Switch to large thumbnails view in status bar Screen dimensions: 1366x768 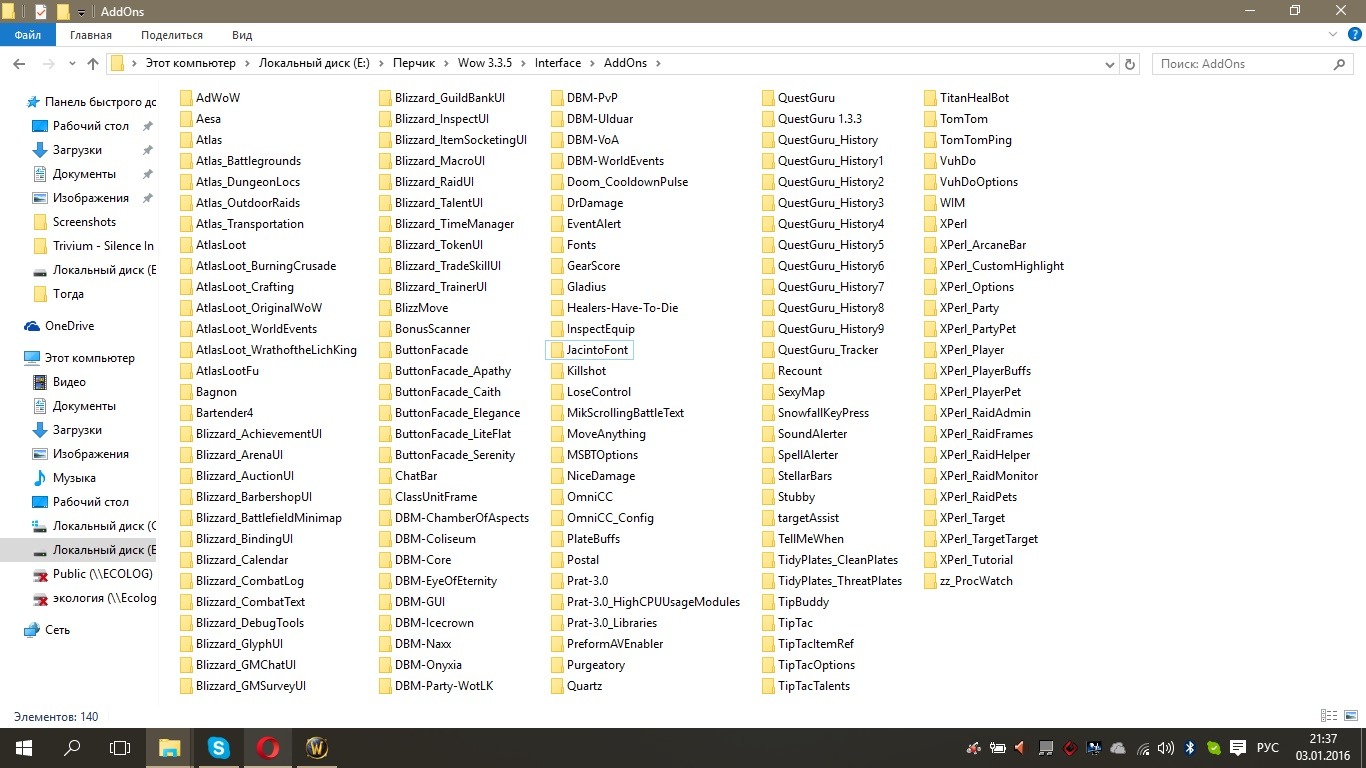pos(1350,716)
